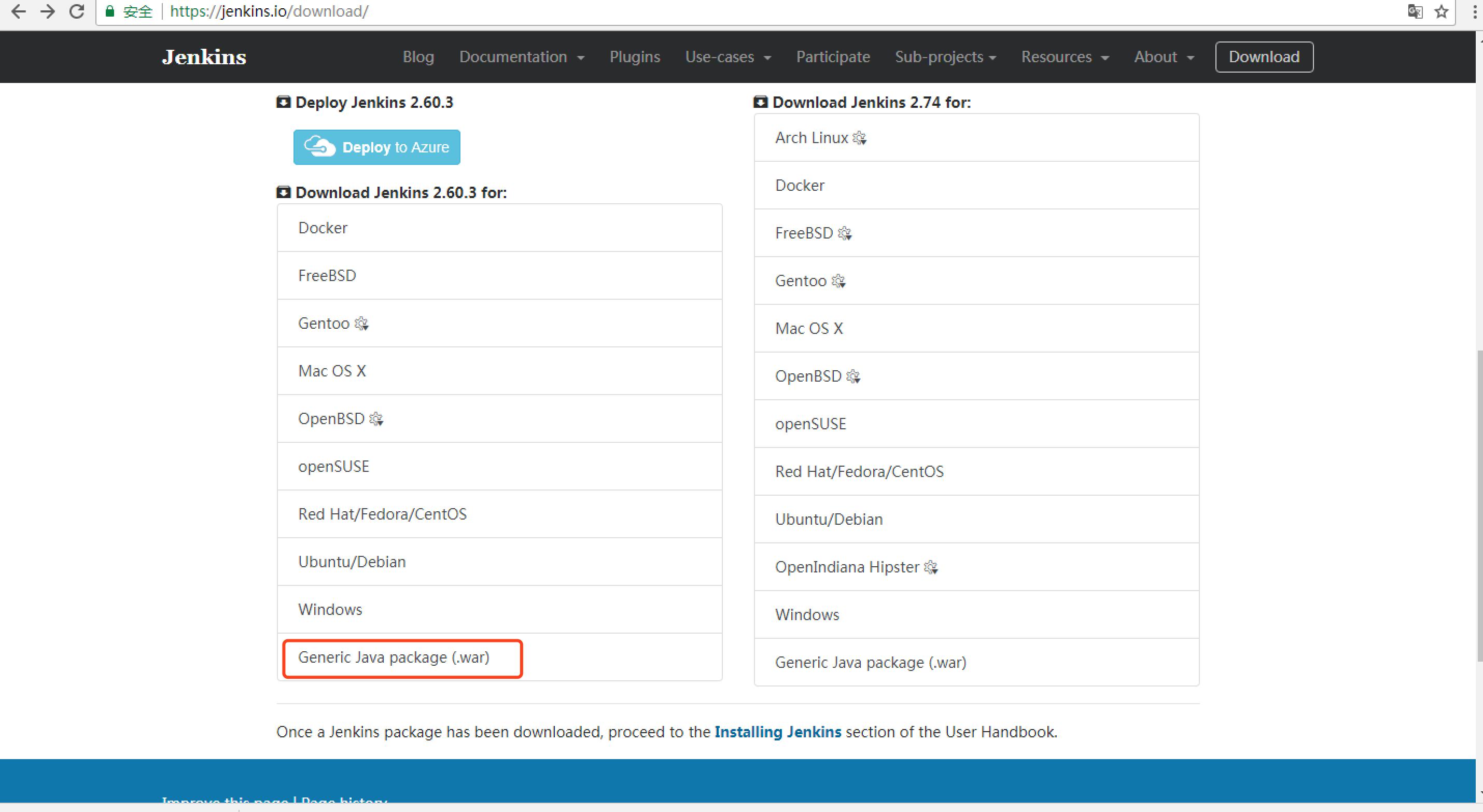Select openSUSE under Jenkins 2.74
This screenshot has height=812, width=1483.
[x=976, y=425]
